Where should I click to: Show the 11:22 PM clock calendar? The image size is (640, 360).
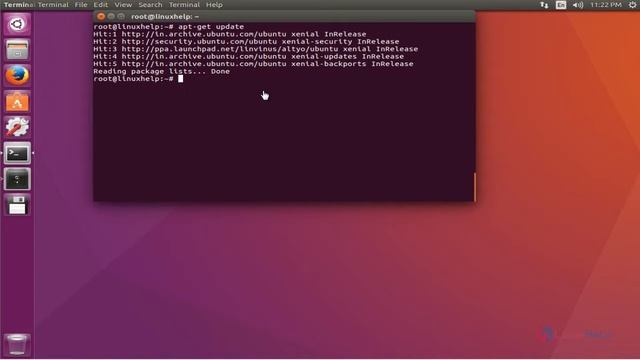606,5
